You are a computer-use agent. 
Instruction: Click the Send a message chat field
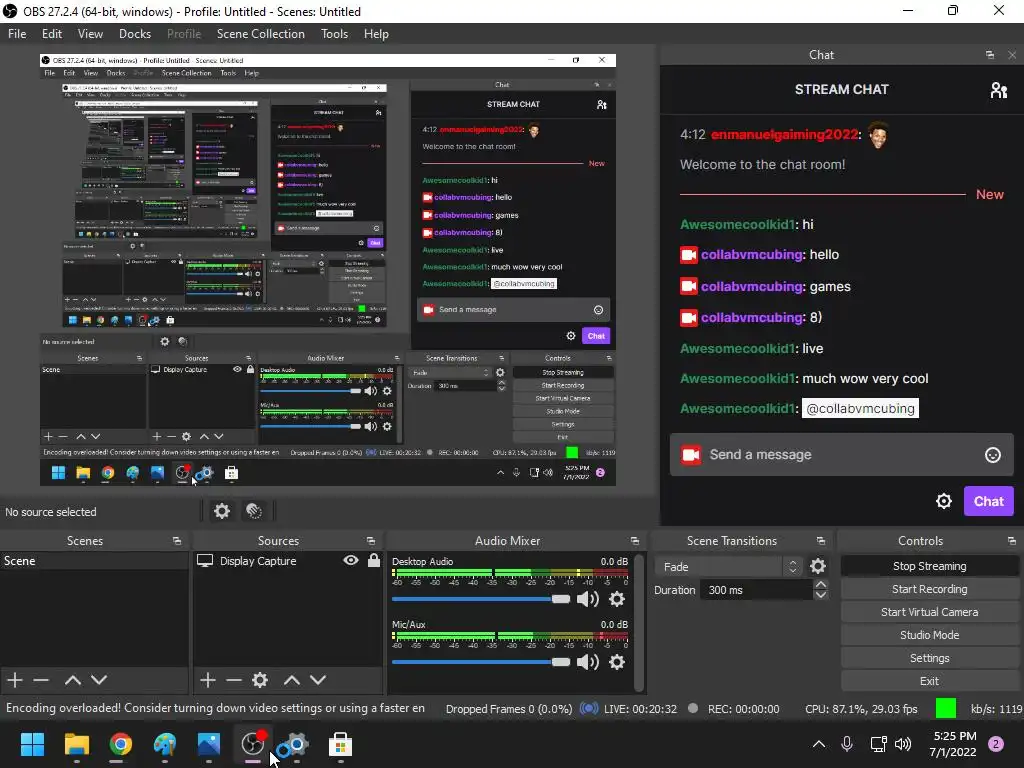tap(842, 455)
